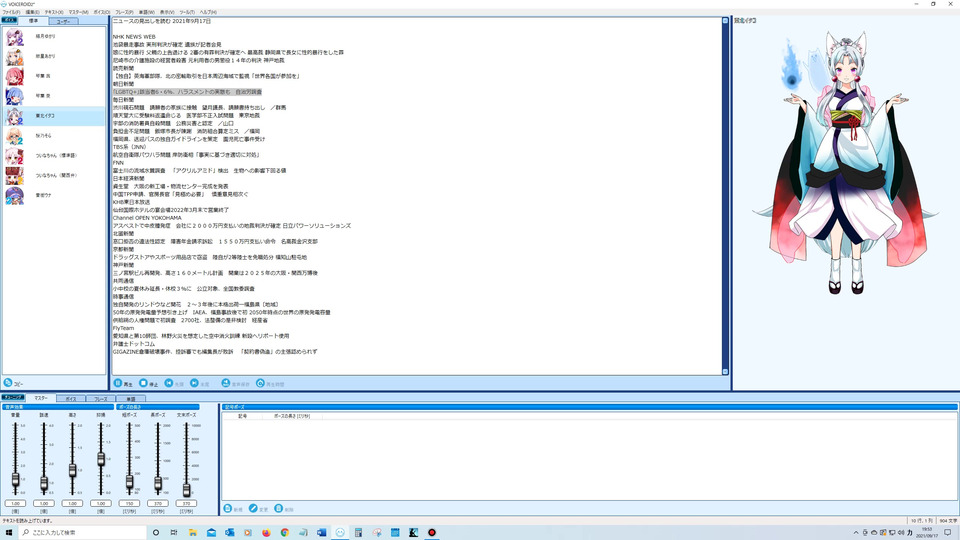The width and height of the screenshot is (960, 540).
Task: Click the NHK NEWS WEB line
Action: (134, 37)
